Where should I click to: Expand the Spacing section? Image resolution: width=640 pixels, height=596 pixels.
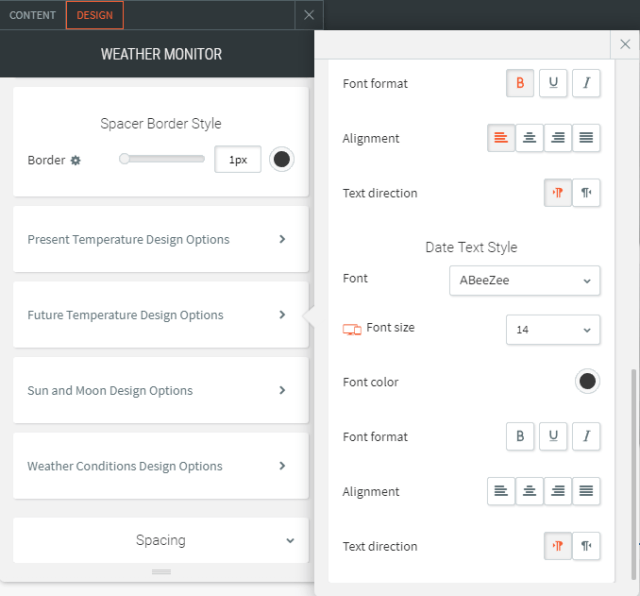161,540
